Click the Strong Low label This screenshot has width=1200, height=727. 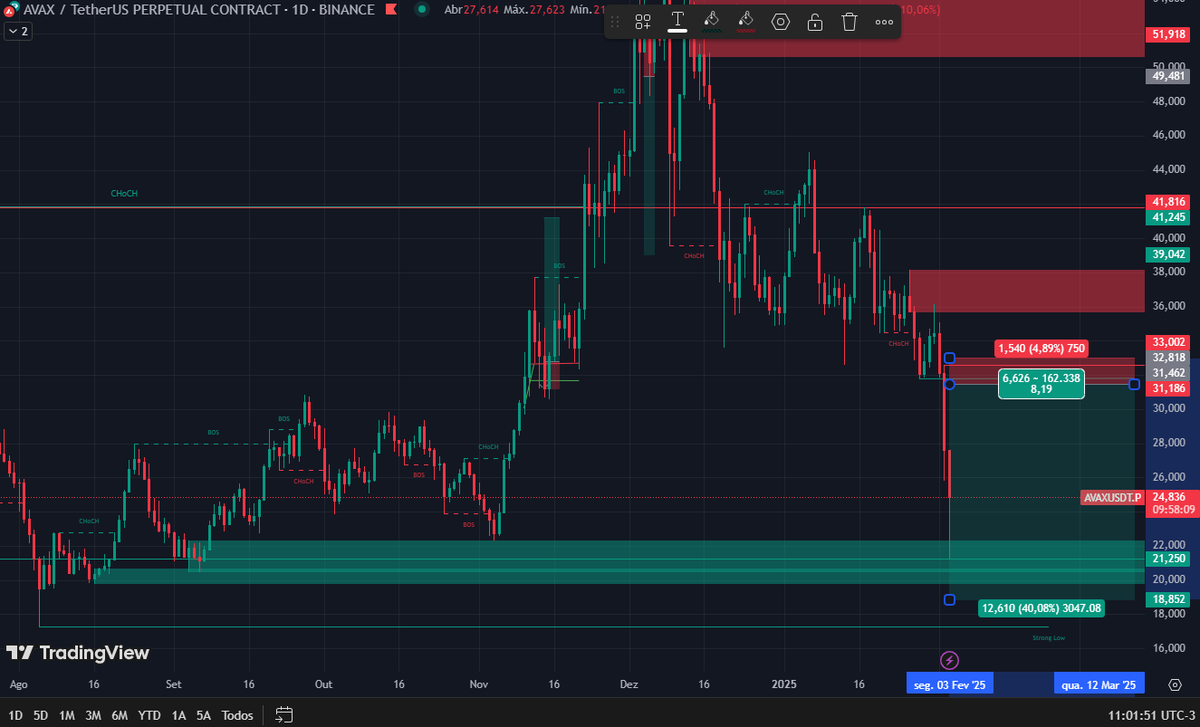point(1047,637)
